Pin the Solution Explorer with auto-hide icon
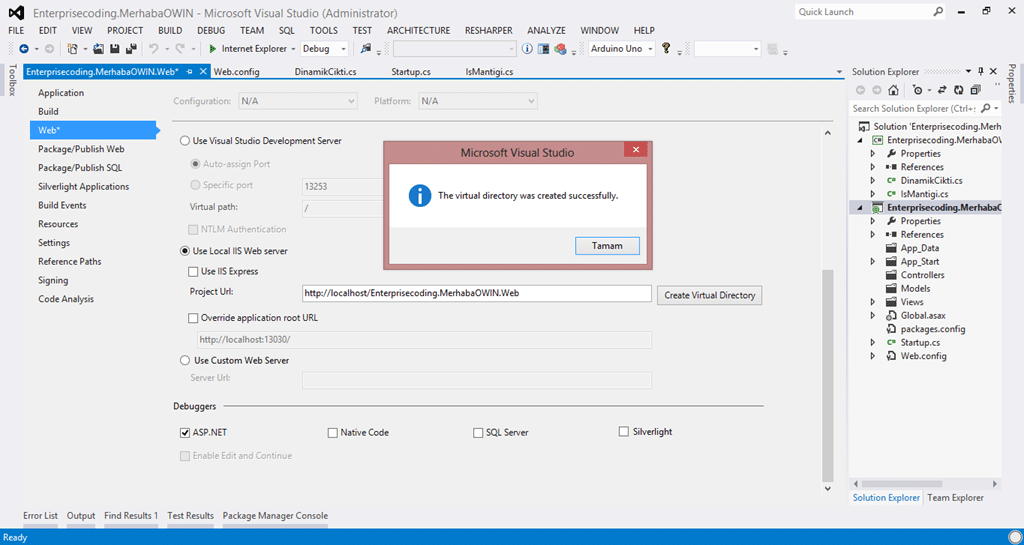This screenshot has width=1024, height=545. (981, 71)
